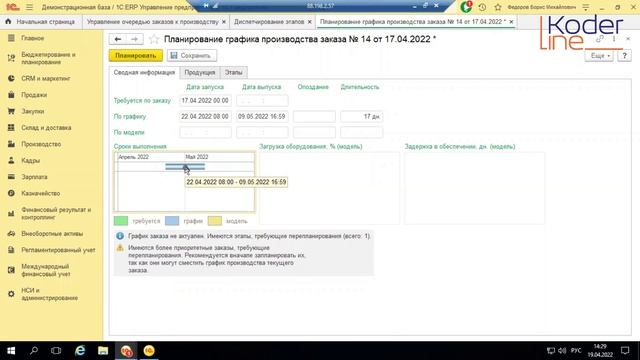Open File Explorer from taskbar
This screenshot has height=360, width=640.
pyautogui.click(x=103, y=351)
